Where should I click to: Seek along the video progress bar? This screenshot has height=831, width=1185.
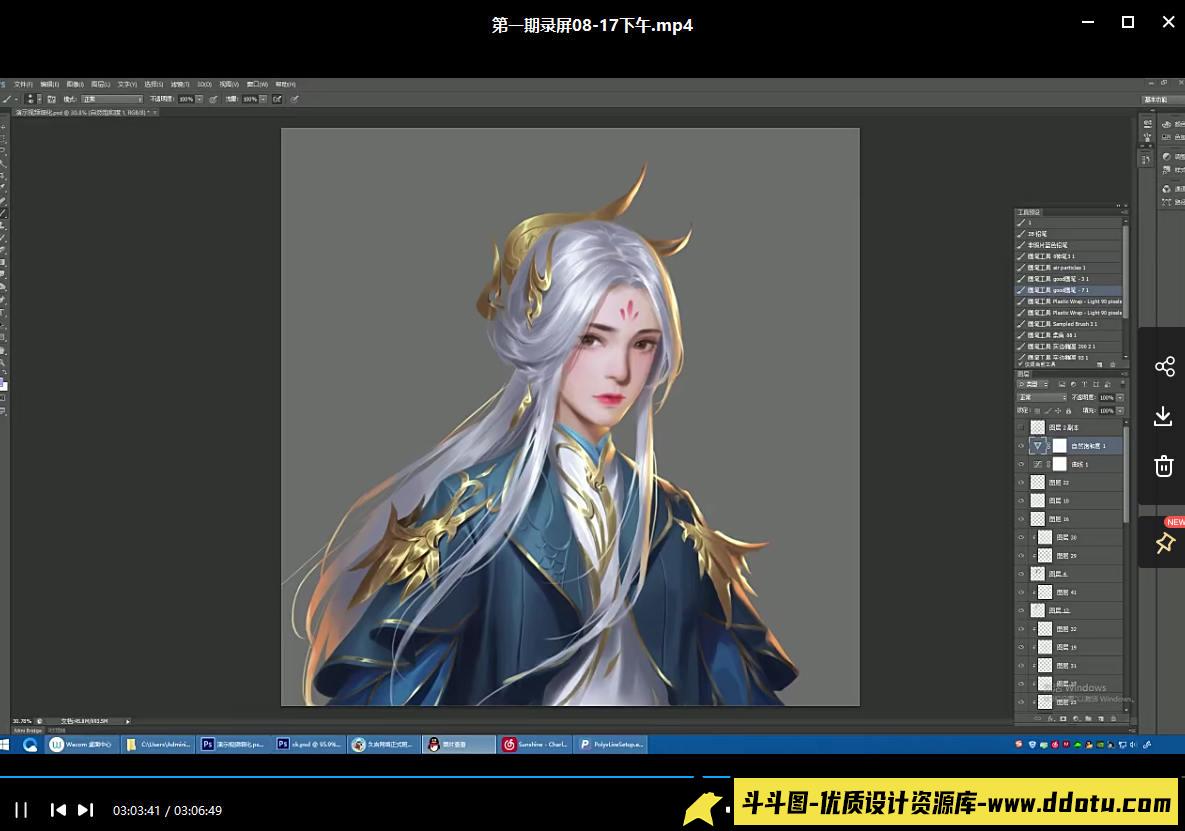[592, 777]
